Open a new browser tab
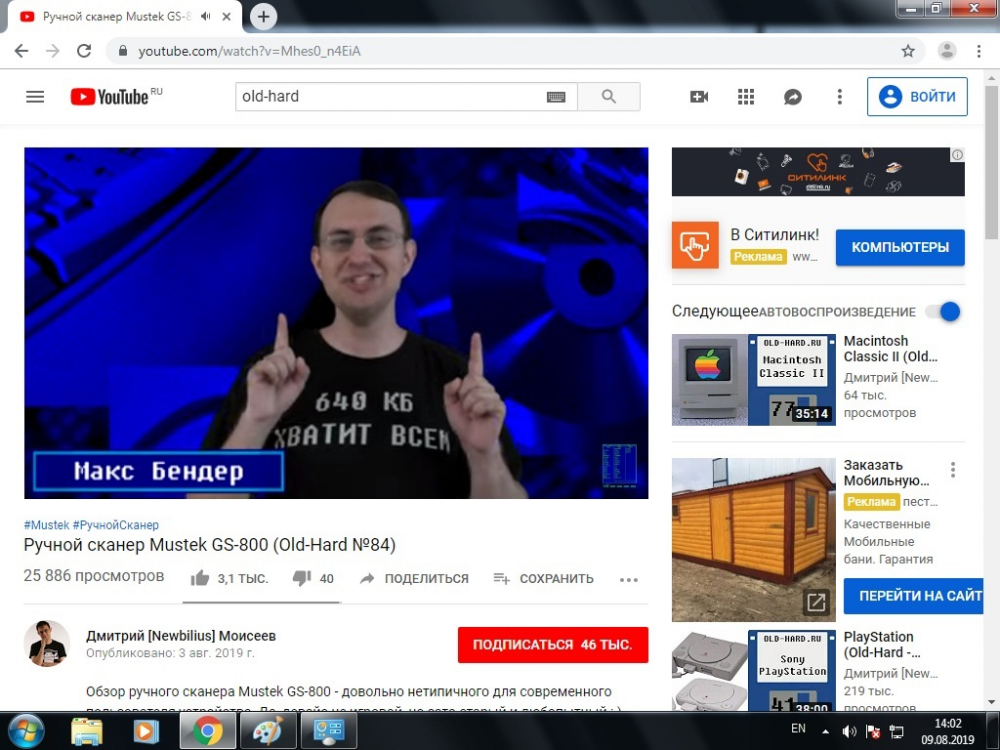 [x=264, y=17]
